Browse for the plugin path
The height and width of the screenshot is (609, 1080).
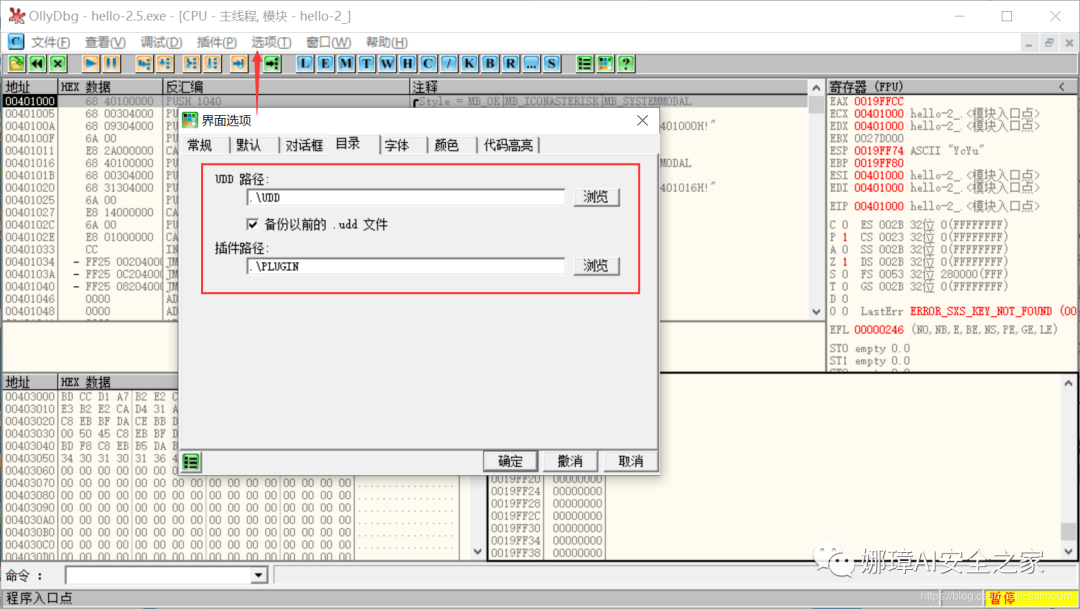(x=596, y=266)
